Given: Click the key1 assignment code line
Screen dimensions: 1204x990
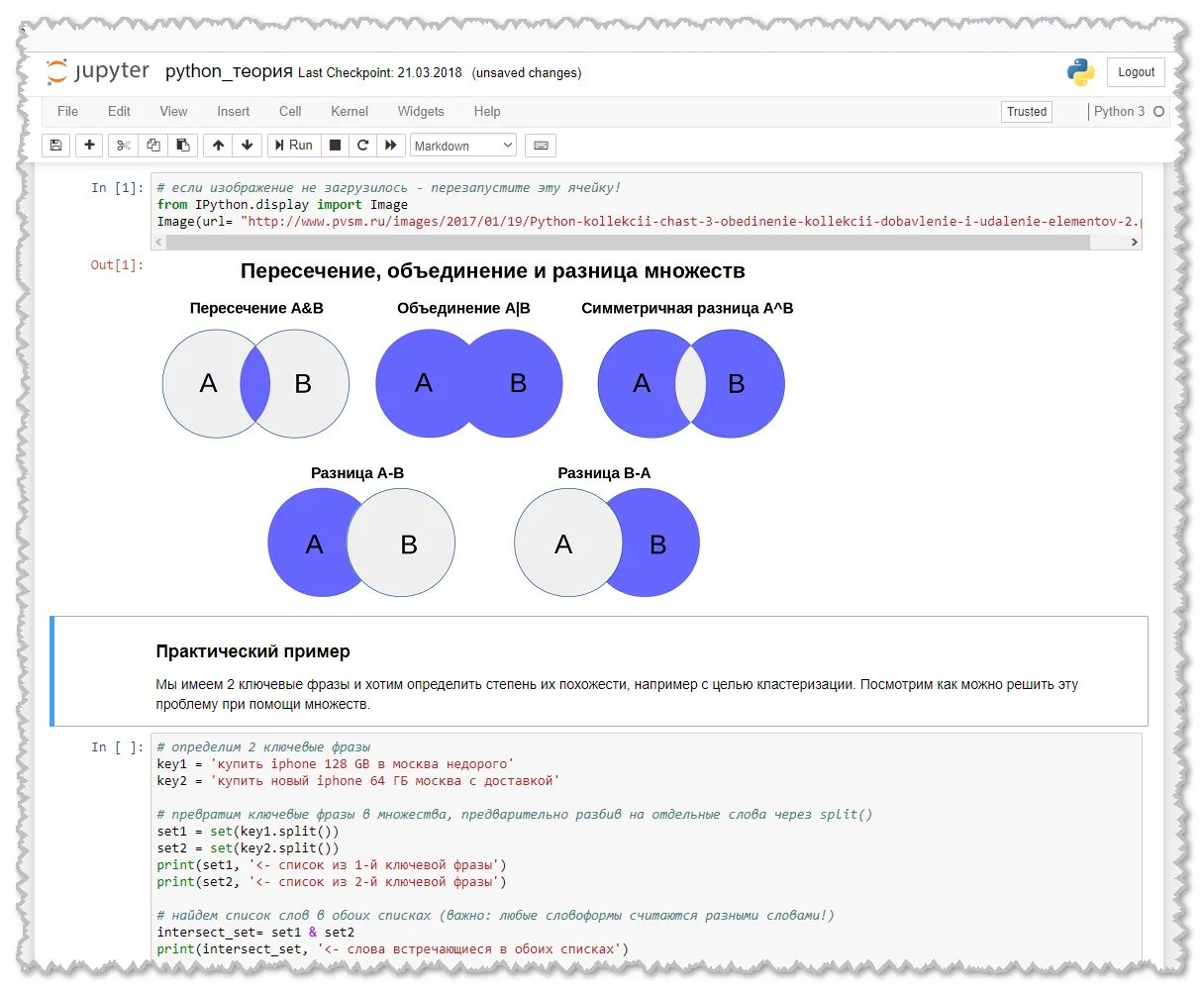Looking at the screenshot, I should [x=335, y=764].
